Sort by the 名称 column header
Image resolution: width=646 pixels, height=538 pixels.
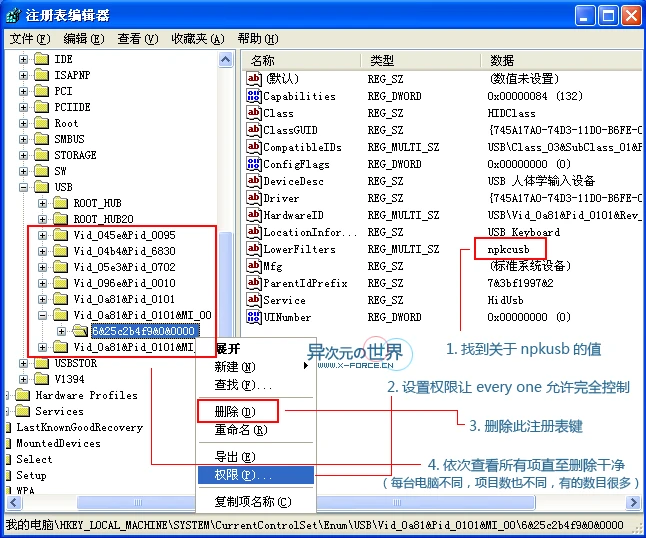pos(301,61)
